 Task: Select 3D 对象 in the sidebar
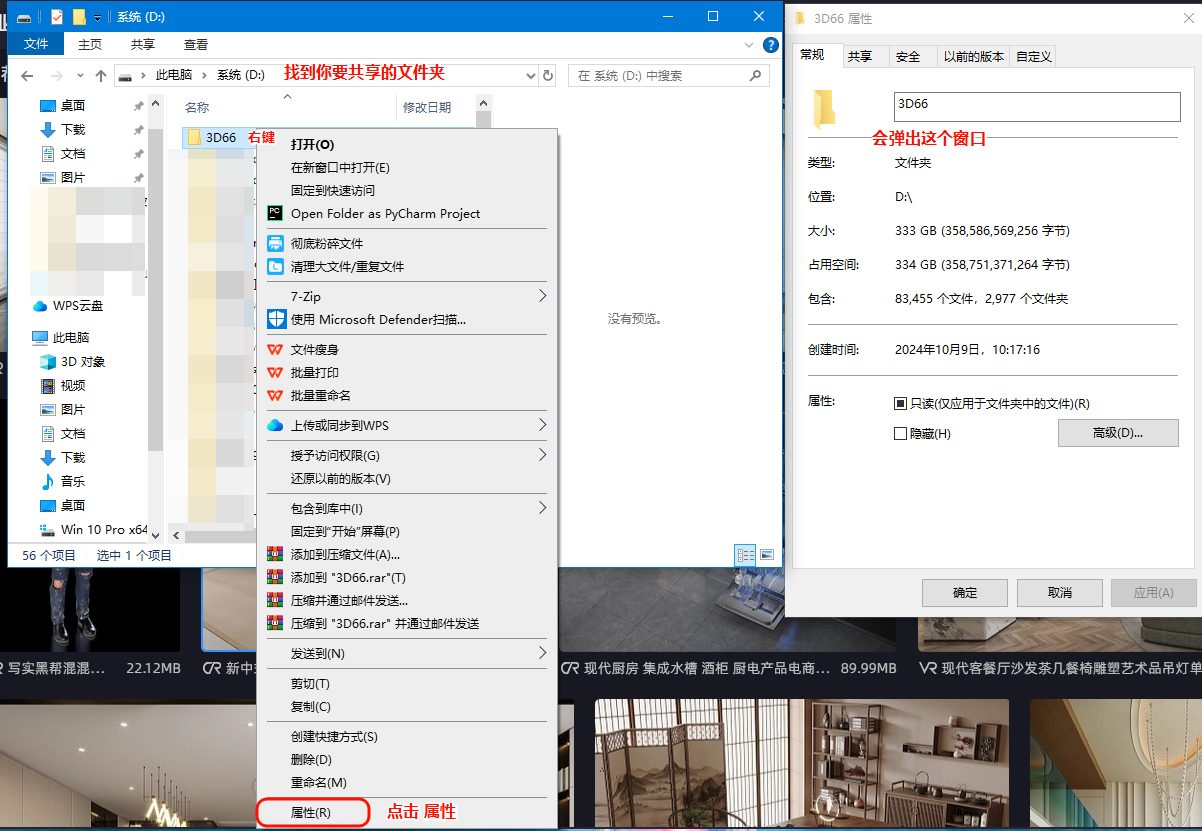pos(82,362)
